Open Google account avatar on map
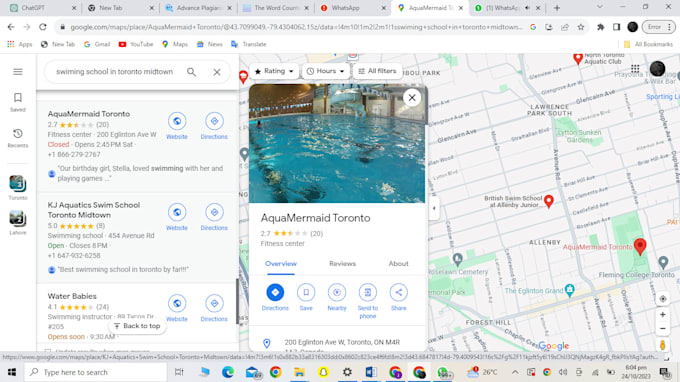 point(657,69)
